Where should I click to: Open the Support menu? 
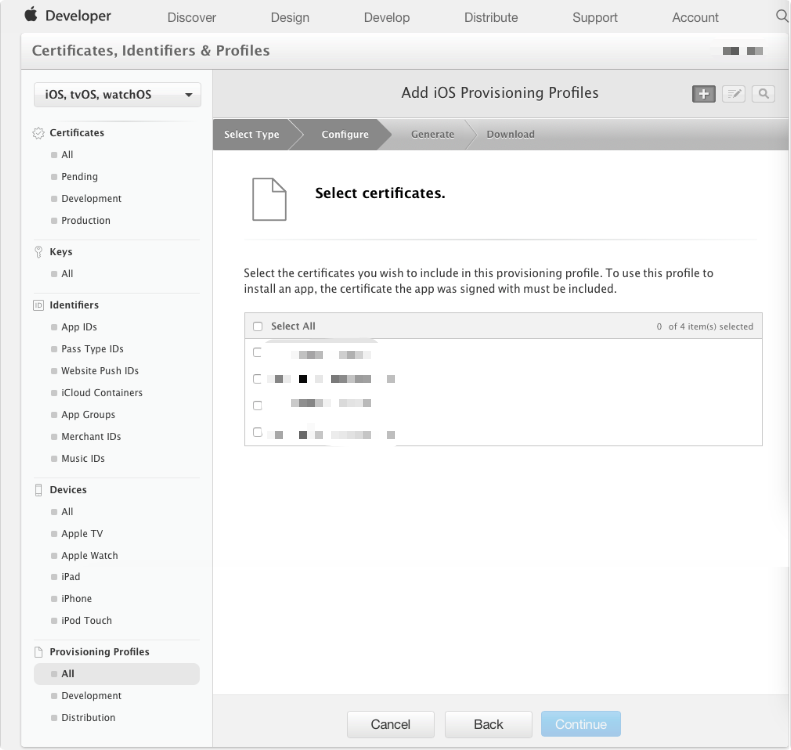595,18
